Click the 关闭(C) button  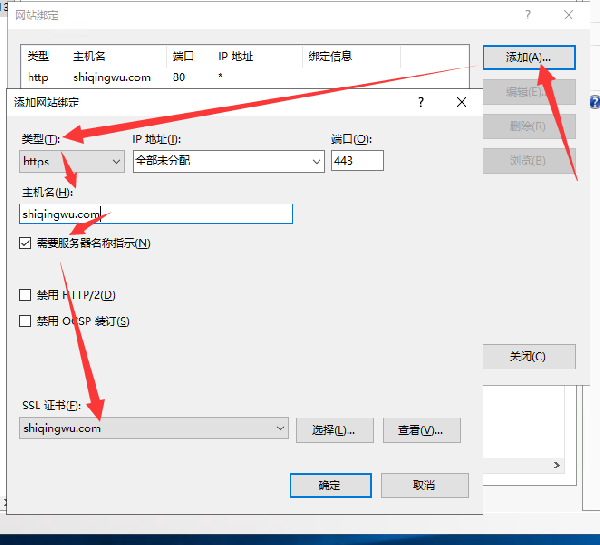coord(529,356)
